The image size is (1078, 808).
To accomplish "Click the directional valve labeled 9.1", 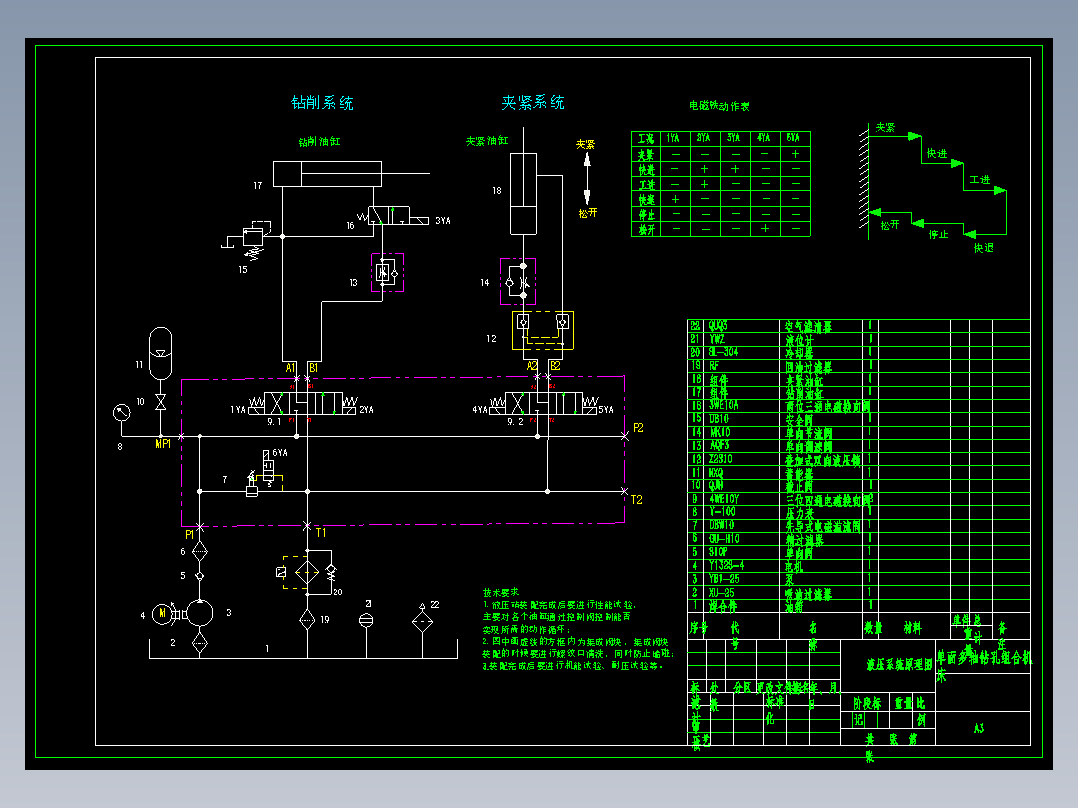I will [303, 404].
